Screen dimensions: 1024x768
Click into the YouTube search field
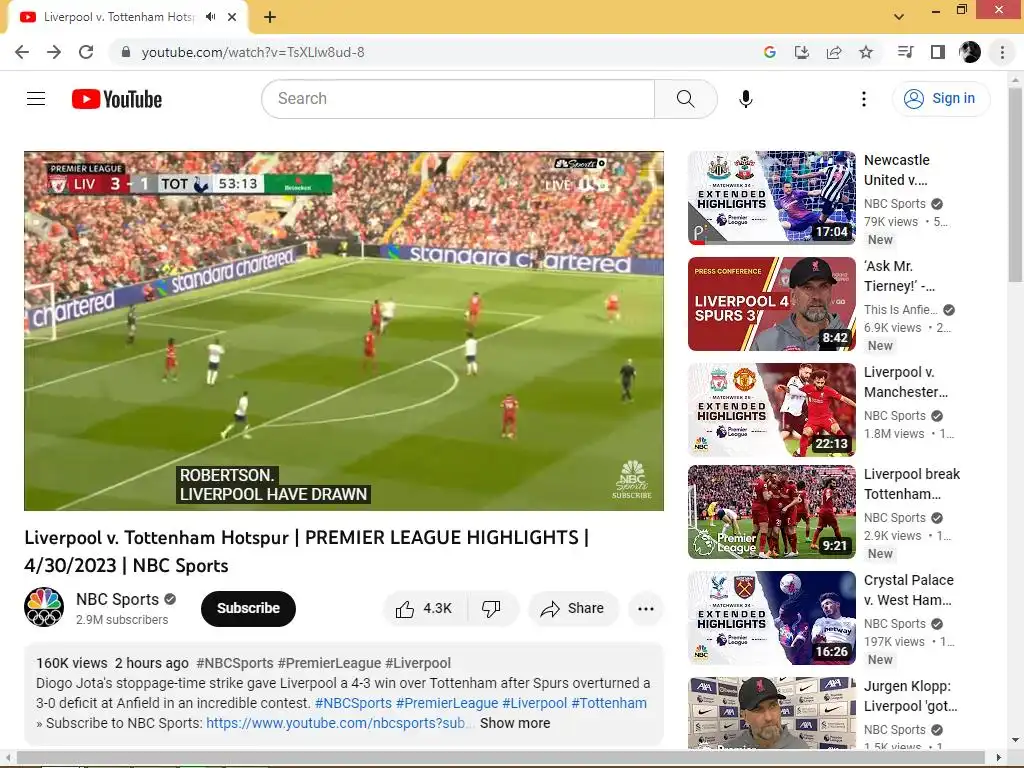(x=458, y=99)
